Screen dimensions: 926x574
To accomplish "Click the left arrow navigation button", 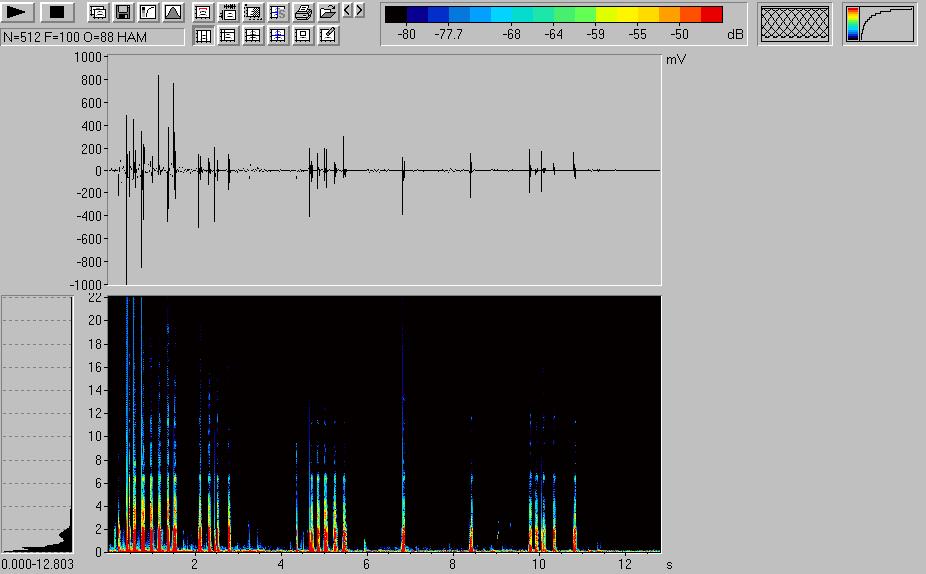I will (347, 11).
